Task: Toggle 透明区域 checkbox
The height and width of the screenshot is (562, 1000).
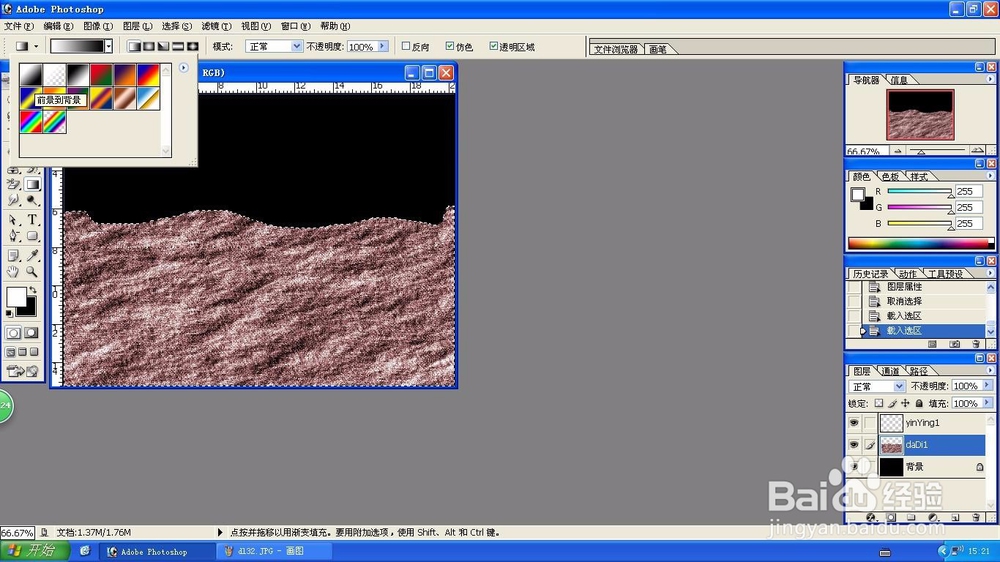Action: [x=493, y=46]
